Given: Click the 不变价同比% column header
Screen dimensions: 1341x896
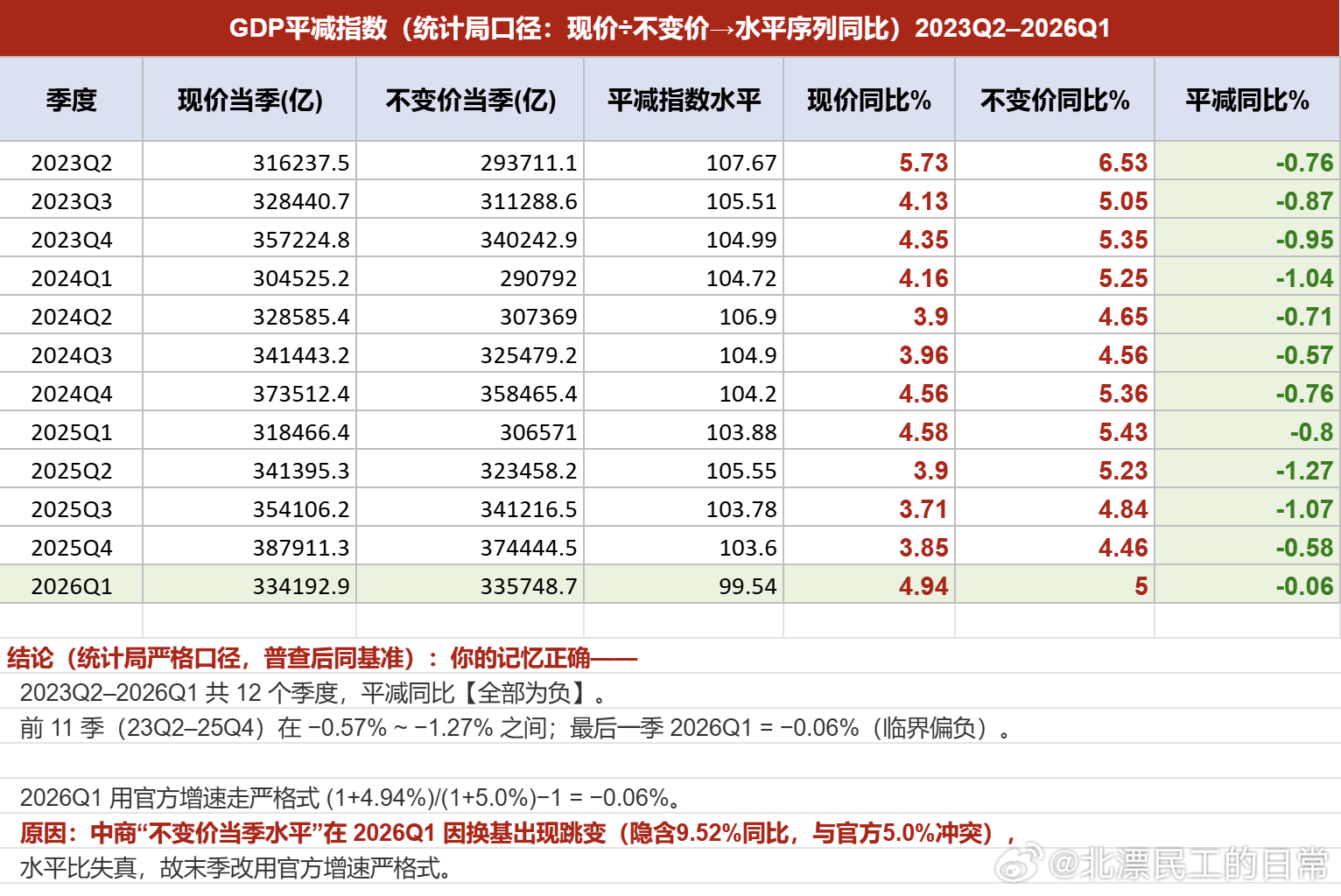Looking at the screenshot, I should tap(1055, 100).
